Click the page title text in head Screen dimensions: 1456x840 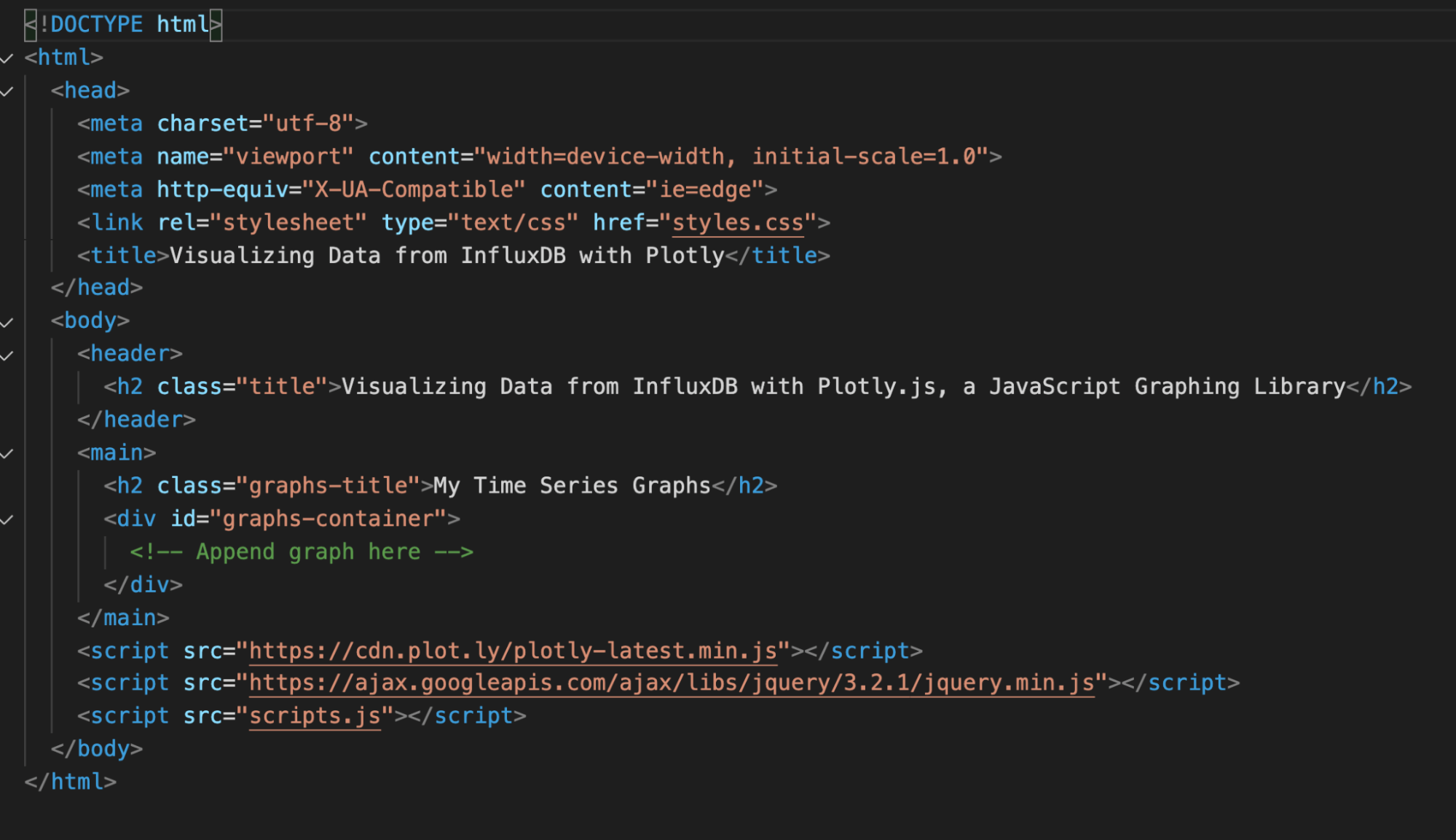pos(444,255)
